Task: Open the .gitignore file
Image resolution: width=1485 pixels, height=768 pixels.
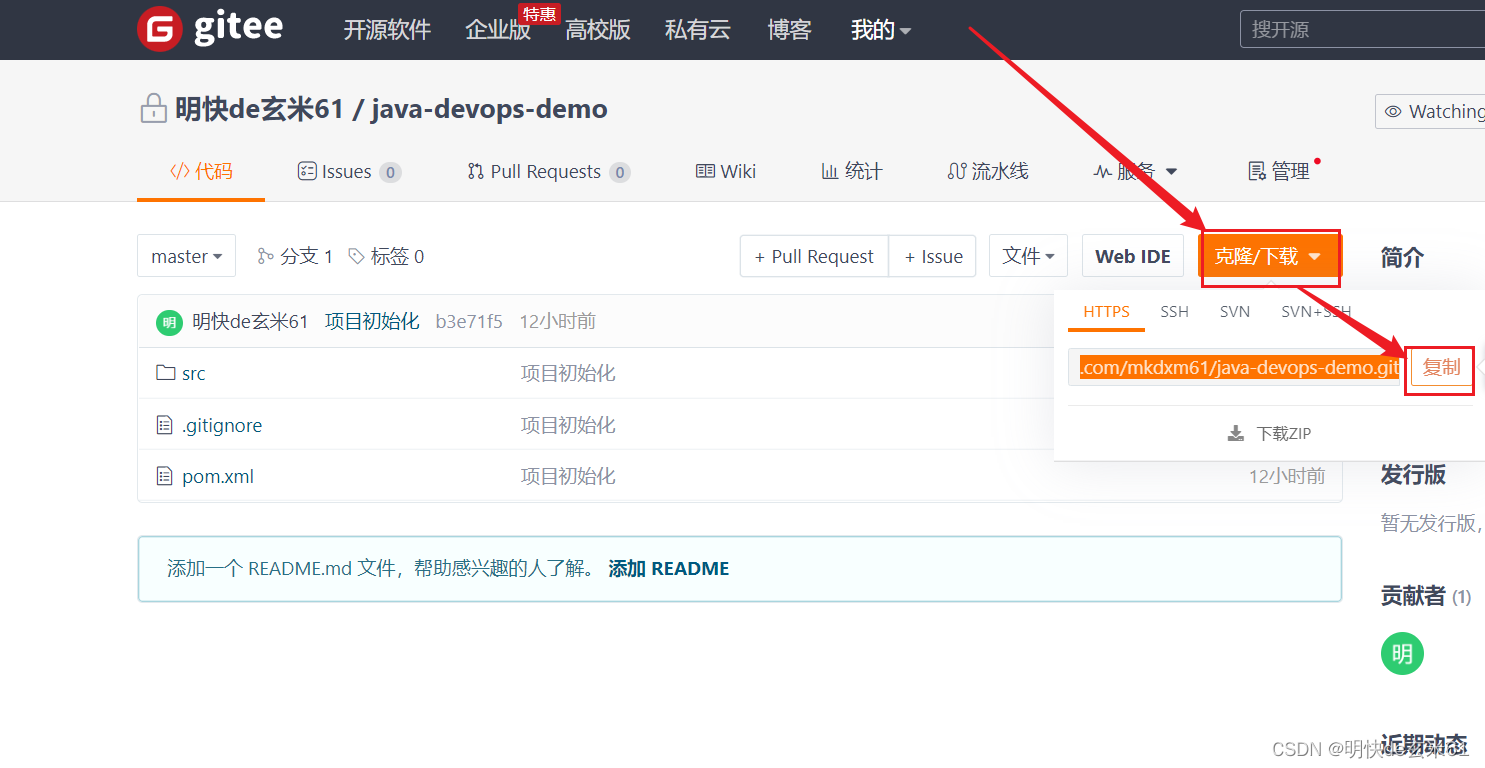Action: click(222, 425)
